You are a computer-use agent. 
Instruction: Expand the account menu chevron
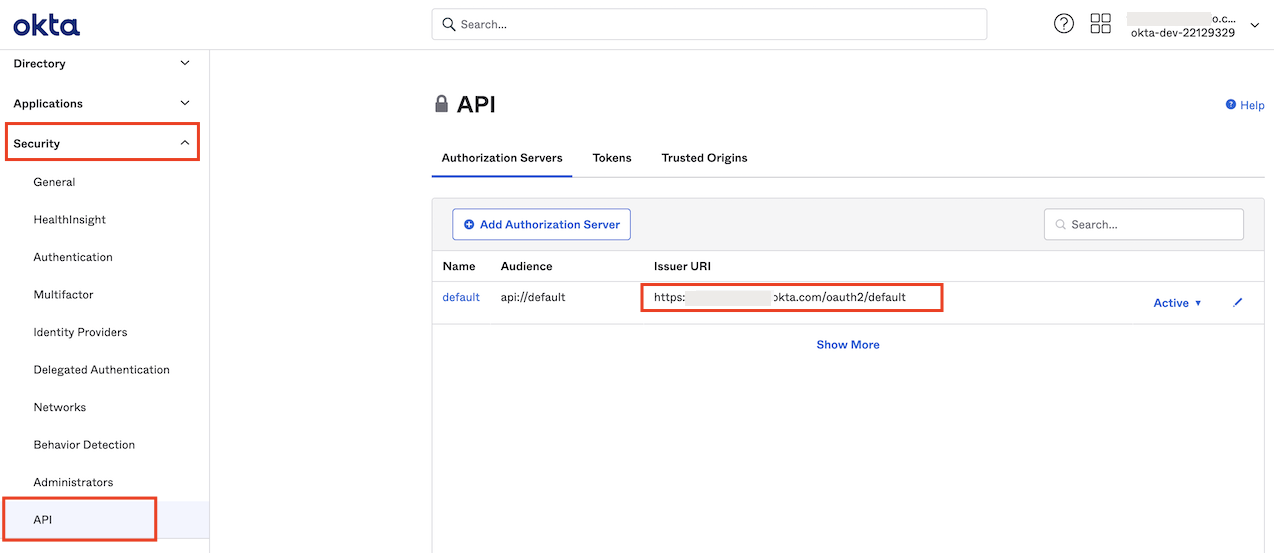tap(1255, 26)
